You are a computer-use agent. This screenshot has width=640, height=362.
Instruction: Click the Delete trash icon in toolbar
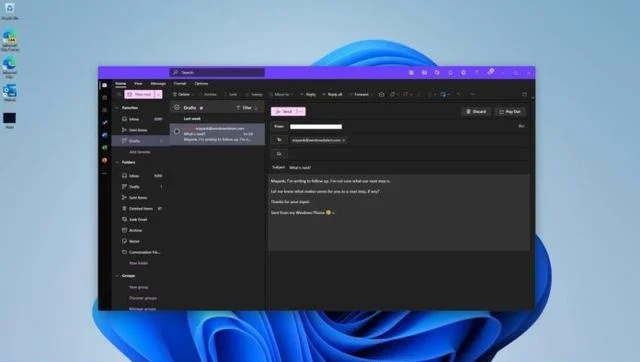pyautogui.click(x=175, y=94)
